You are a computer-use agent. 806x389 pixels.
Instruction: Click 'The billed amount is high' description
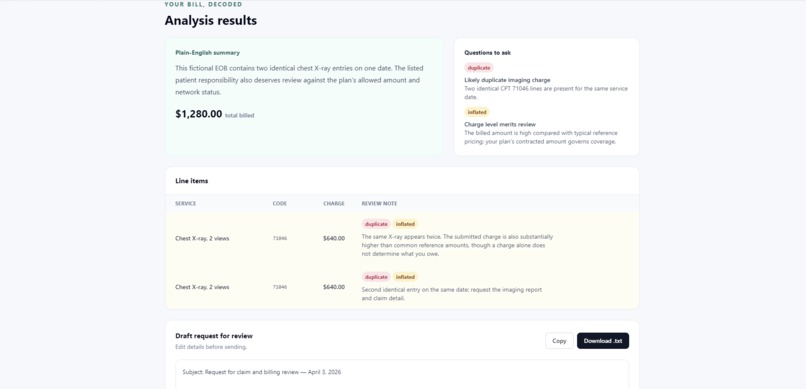541,137
